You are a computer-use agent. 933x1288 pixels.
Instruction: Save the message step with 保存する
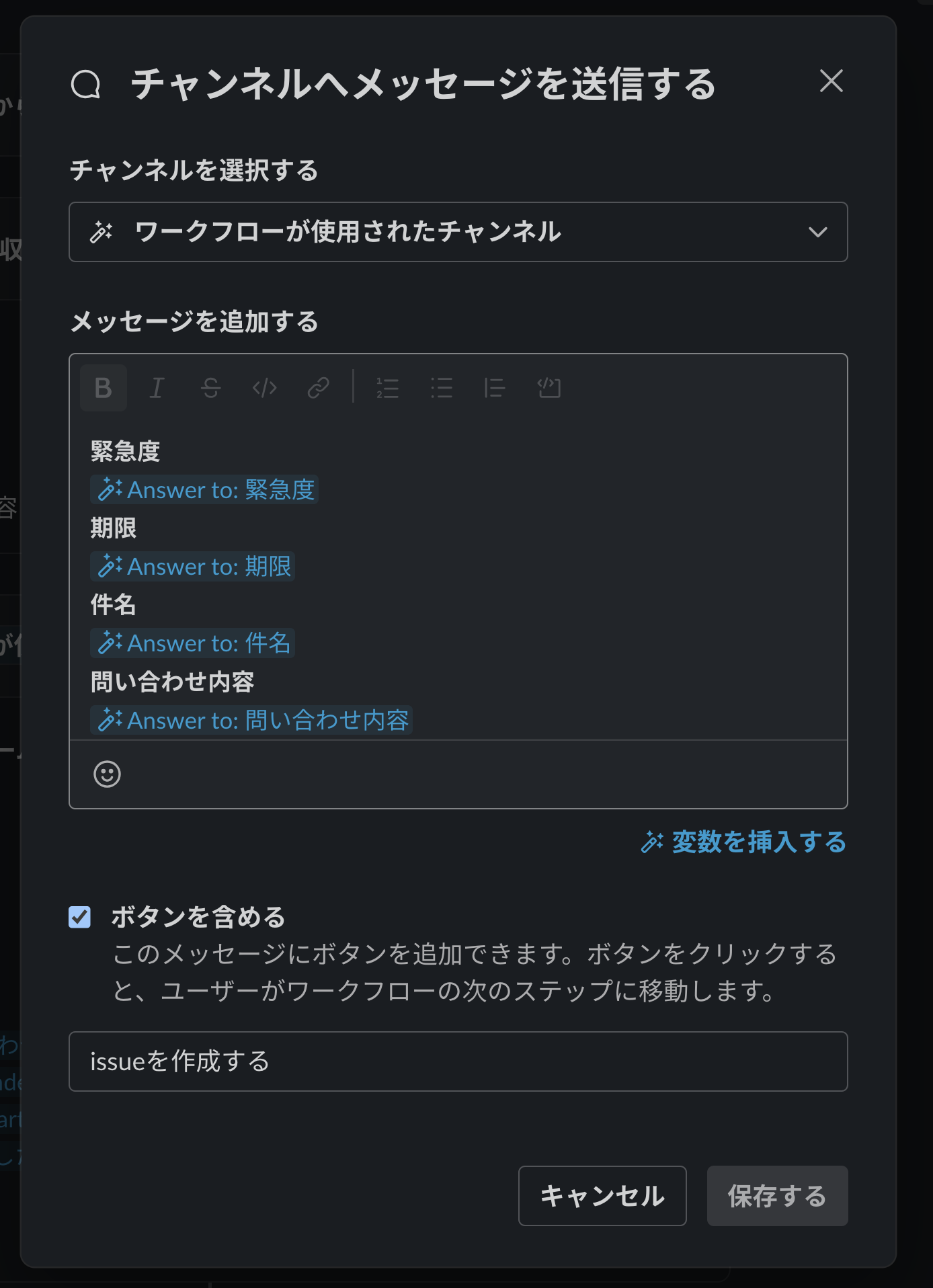click(777, 1196)
